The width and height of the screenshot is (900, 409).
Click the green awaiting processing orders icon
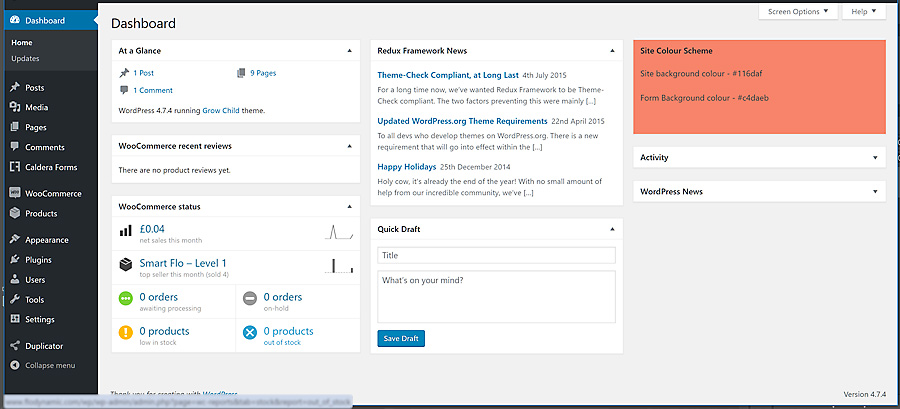point(126,299)
